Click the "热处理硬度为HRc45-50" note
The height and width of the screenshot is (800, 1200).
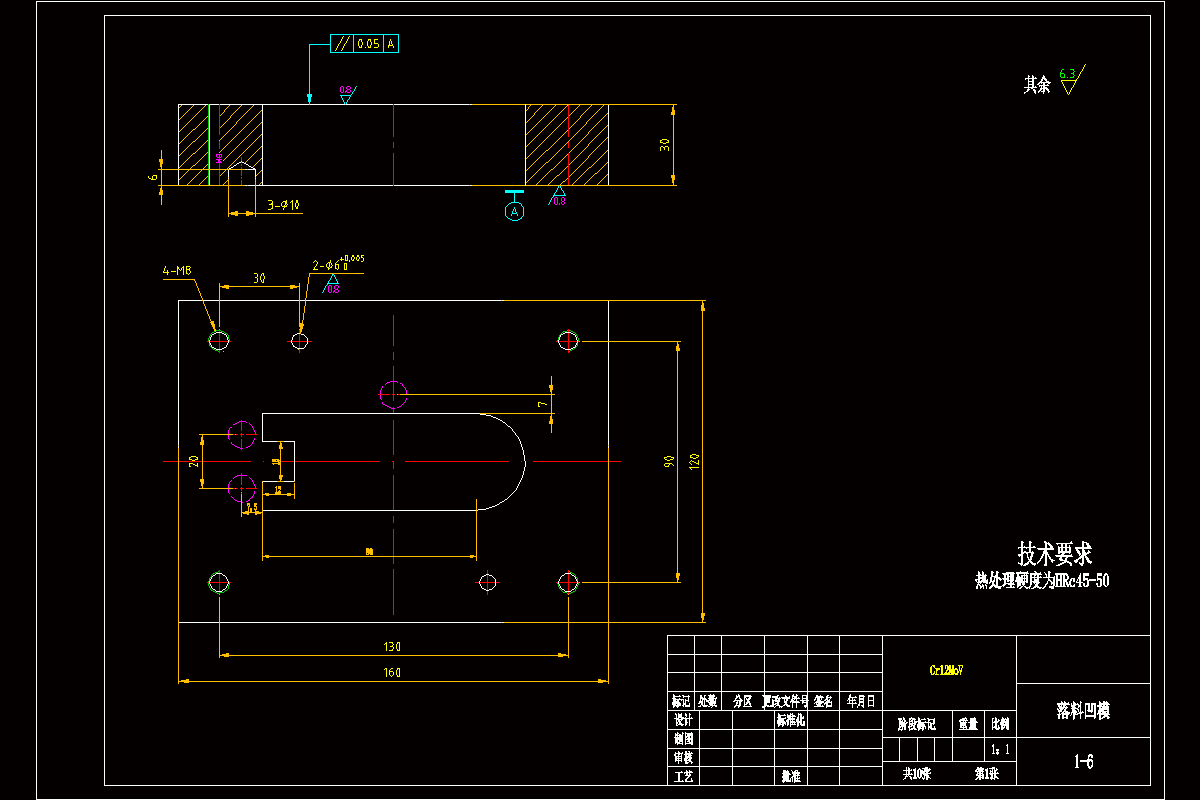[1042, 580]
